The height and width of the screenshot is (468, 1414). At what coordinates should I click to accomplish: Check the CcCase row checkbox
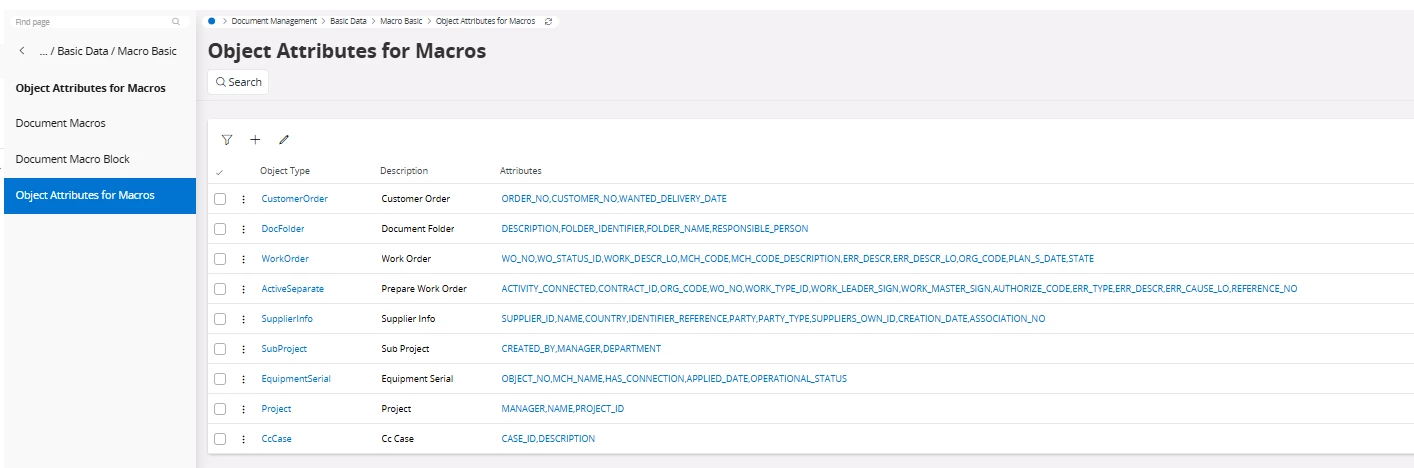tap(220, 439)
